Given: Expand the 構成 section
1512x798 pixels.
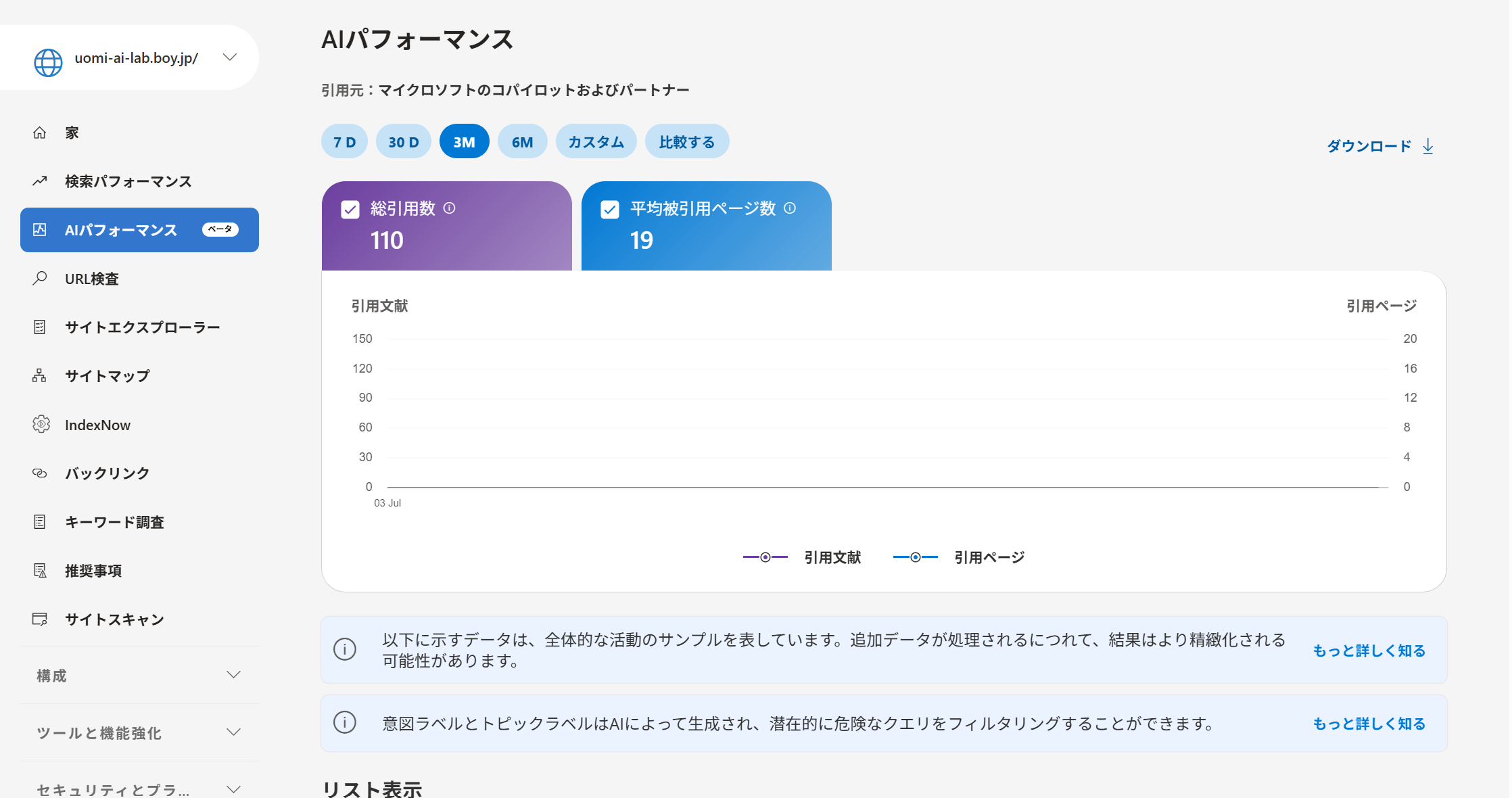Looking at the screenshot, I should pyautogui.click(x=139, y=675).
